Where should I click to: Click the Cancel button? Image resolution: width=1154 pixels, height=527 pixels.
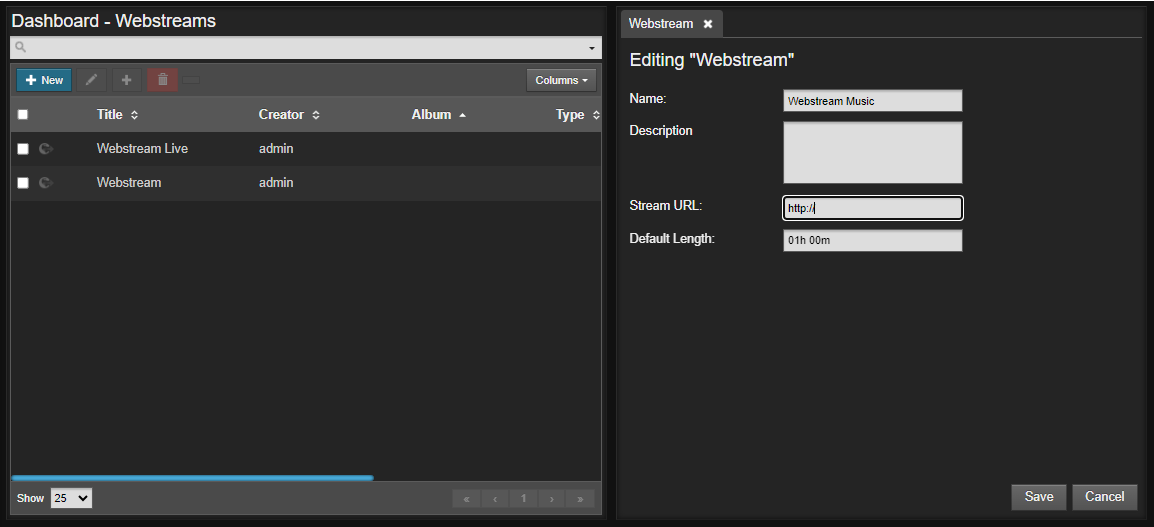pyautogui.click(x=1105, y=497)
